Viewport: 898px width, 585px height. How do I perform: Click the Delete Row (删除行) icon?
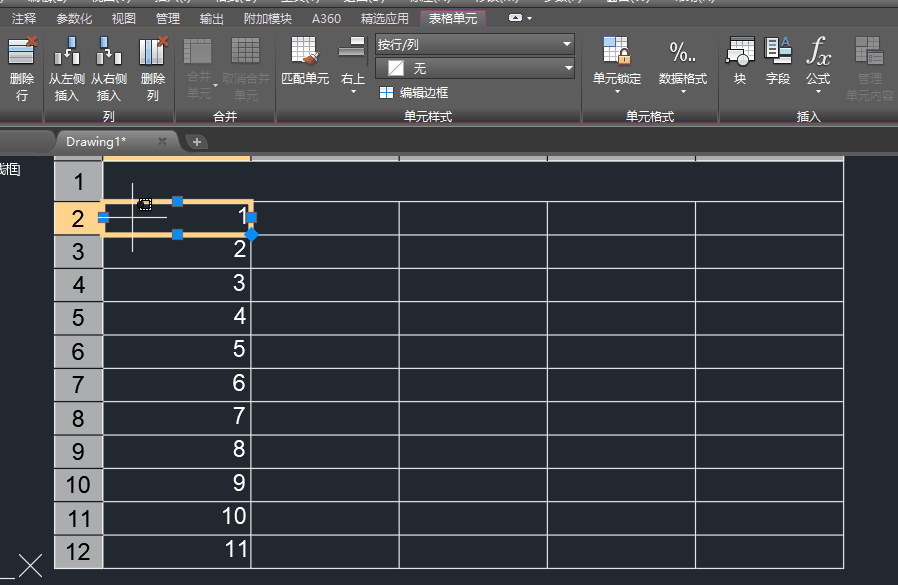(x=21, y=69)
